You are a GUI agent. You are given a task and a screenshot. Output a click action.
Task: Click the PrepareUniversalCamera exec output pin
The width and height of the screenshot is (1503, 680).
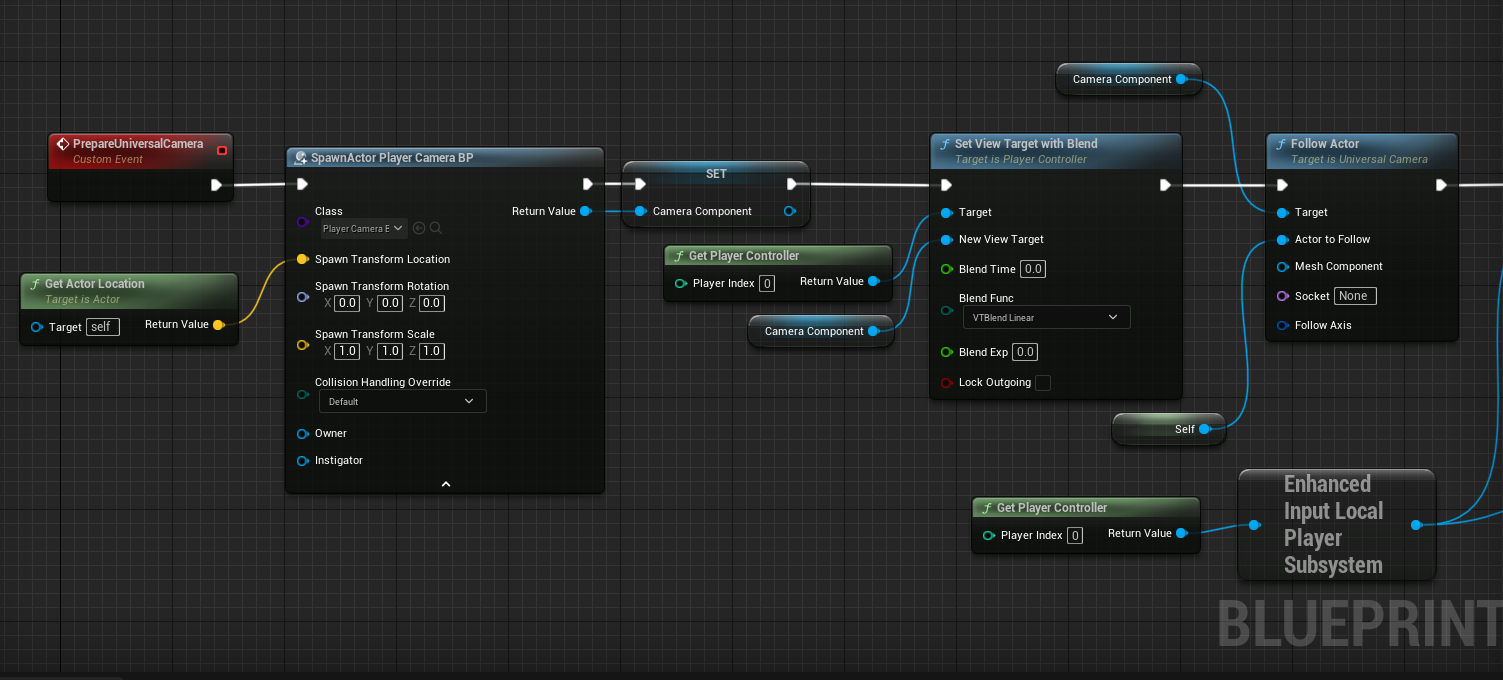pyautogui.click(x=216, y=185)
